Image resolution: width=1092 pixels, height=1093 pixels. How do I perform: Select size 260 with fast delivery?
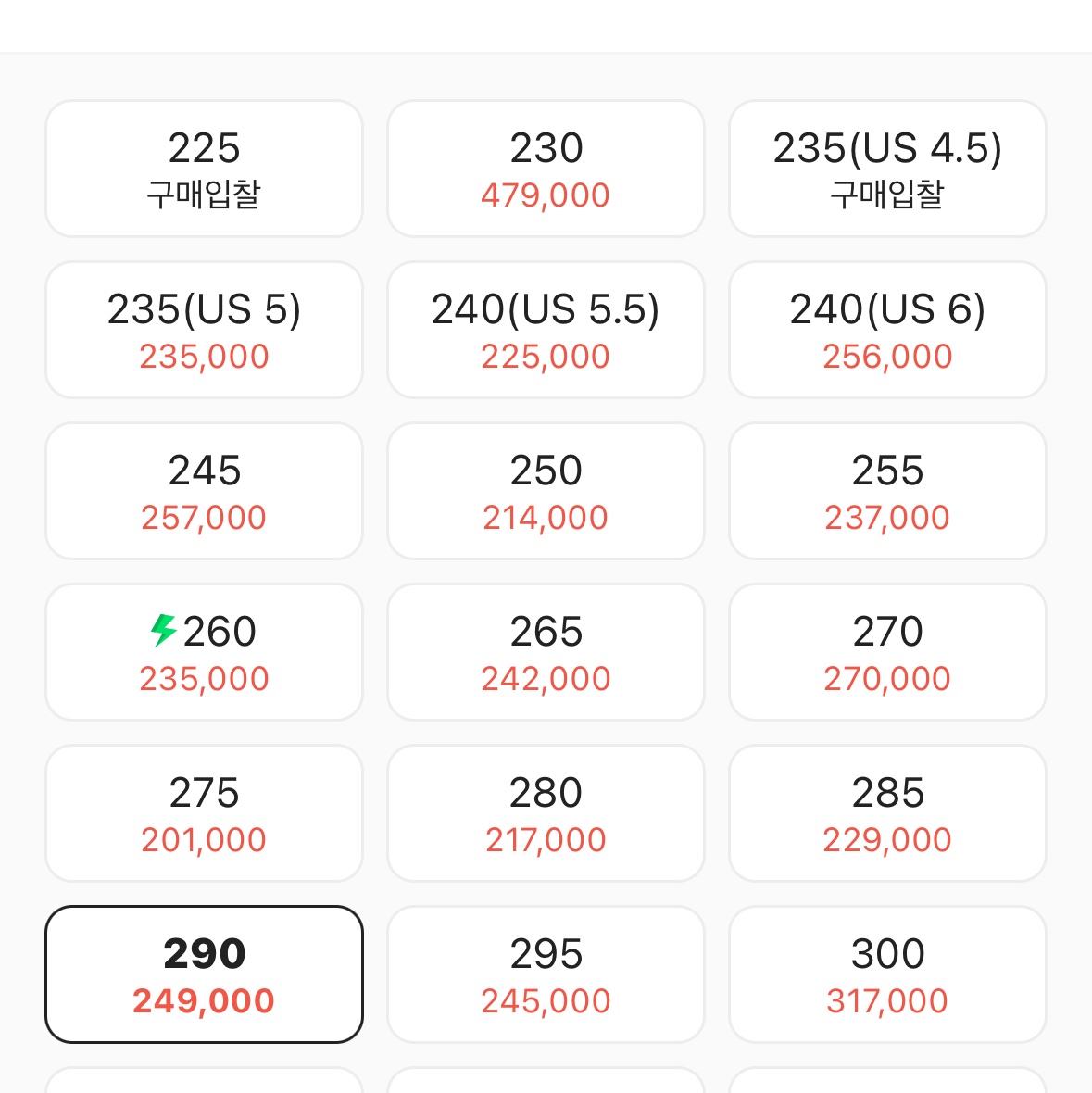coord(204,652)
